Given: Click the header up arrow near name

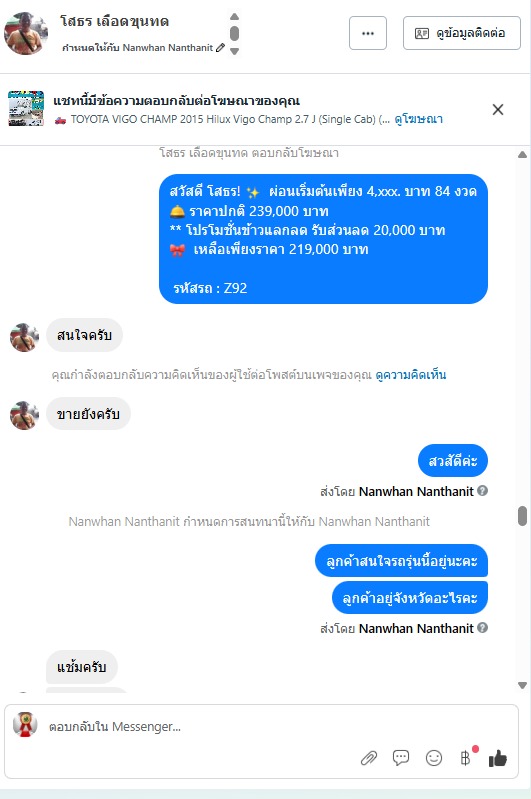Looking at the screenshot, I should pos(234,16).
